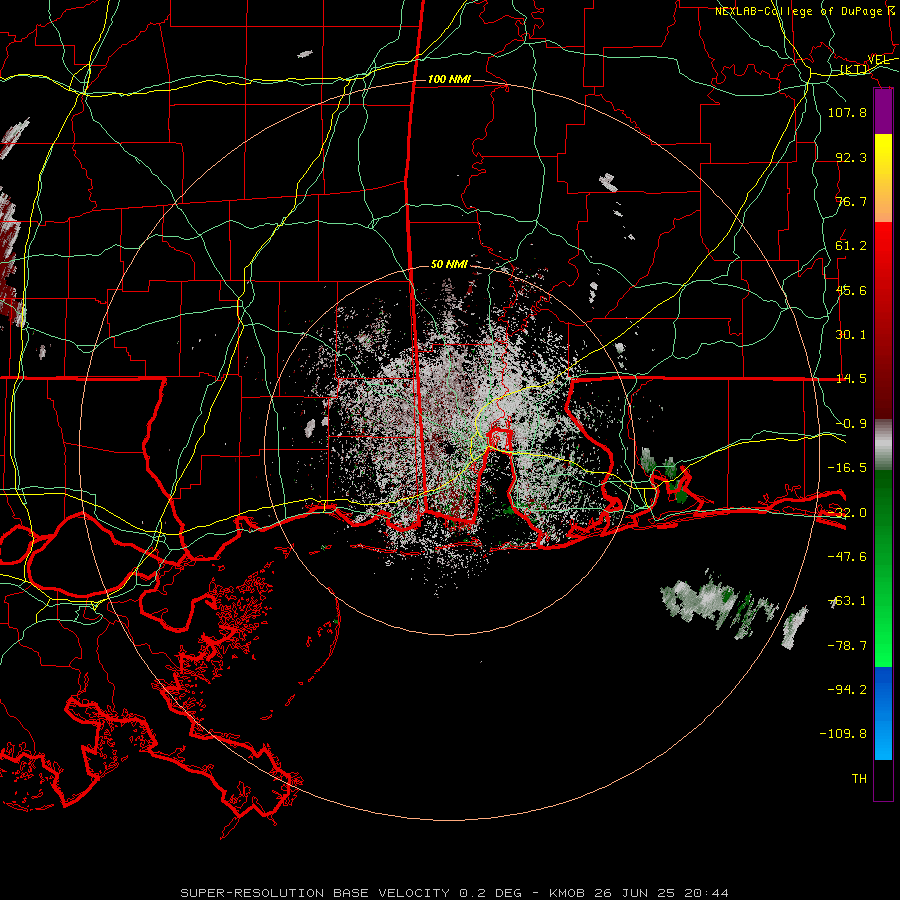The image size is (900, 900).
Task: Click the yellow-orange segment of the color bar
Action: [x=883, y=178]
